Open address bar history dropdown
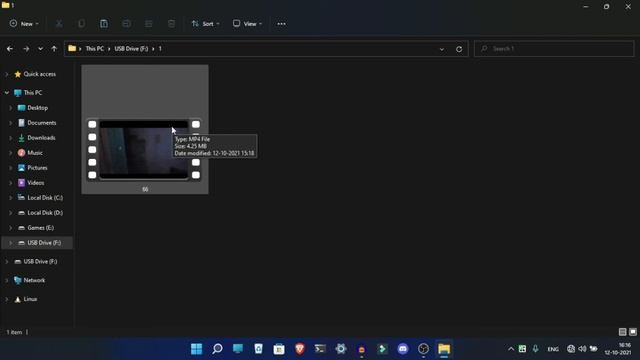This screenshot has width=640, height=360. (442, 49)
